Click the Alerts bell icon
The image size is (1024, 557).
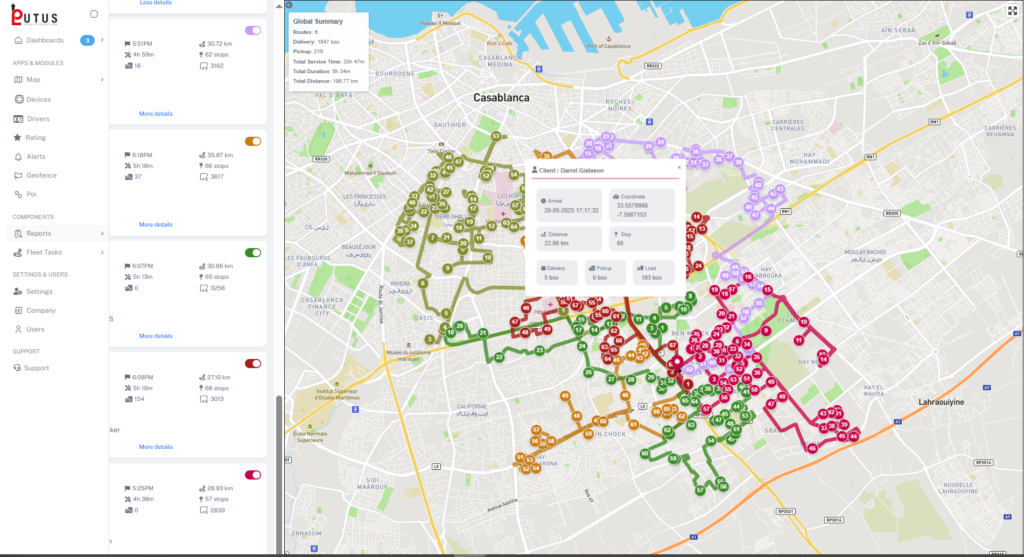[18, 157]
